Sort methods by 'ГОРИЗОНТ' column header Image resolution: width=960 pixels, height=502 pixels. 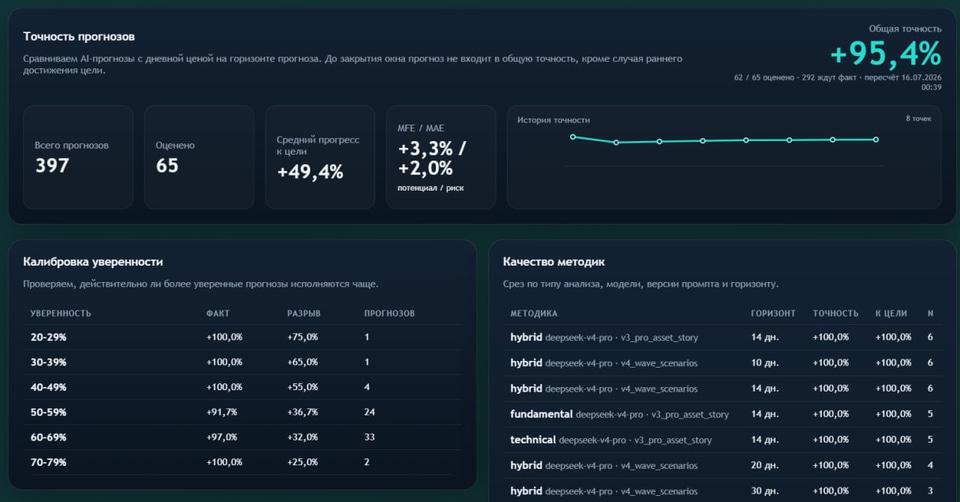(773, 313)
